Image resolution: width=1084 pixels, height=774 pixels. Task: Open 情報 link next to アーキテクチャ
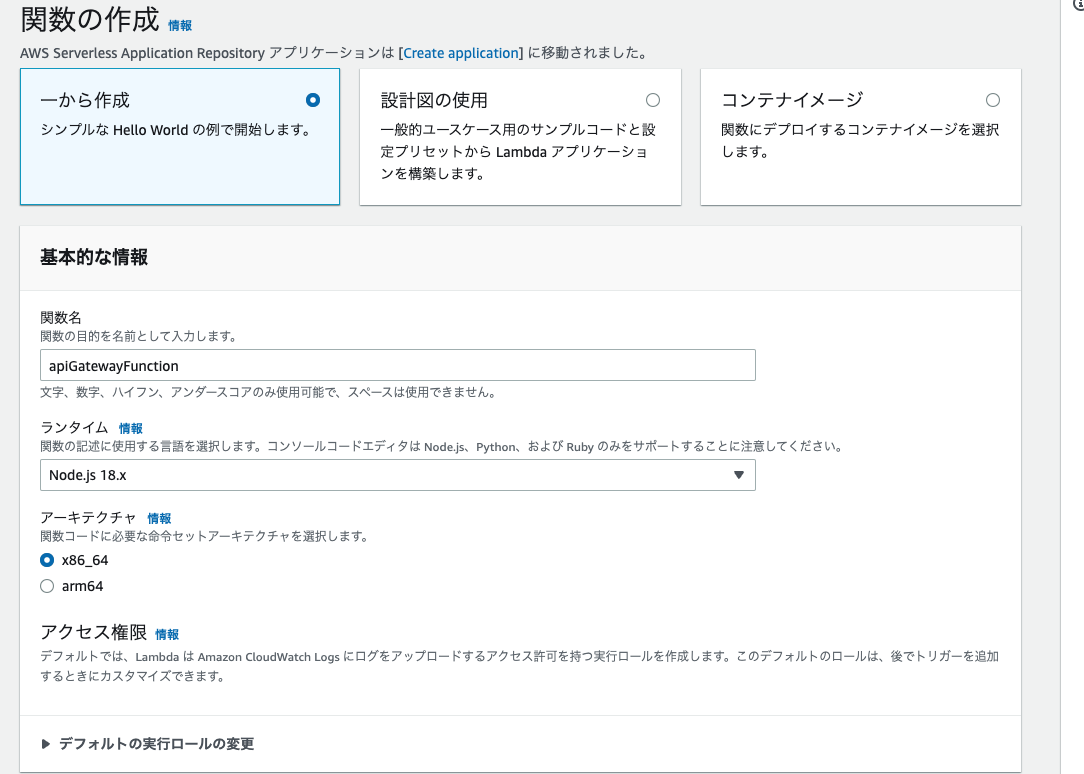click(159, 518)
